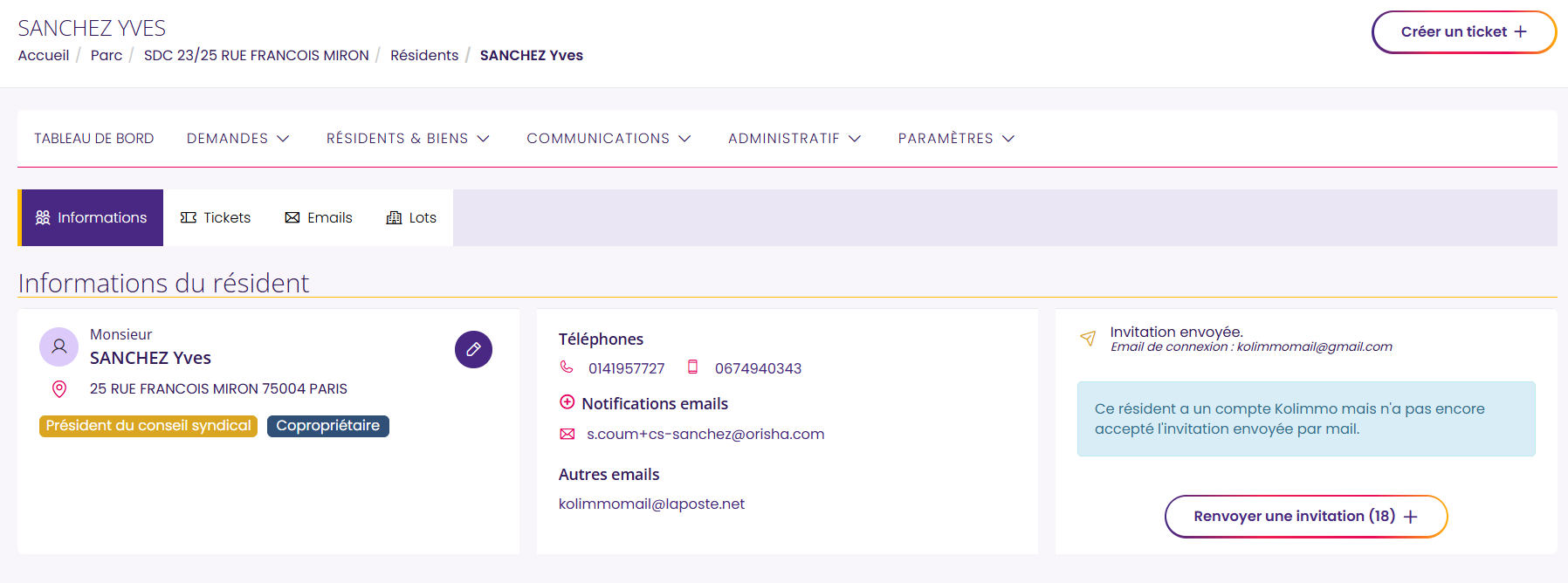This screenshot has width=1568, height=583.
Task: Switch to the Tickets tab
Action: pos(216,217)
